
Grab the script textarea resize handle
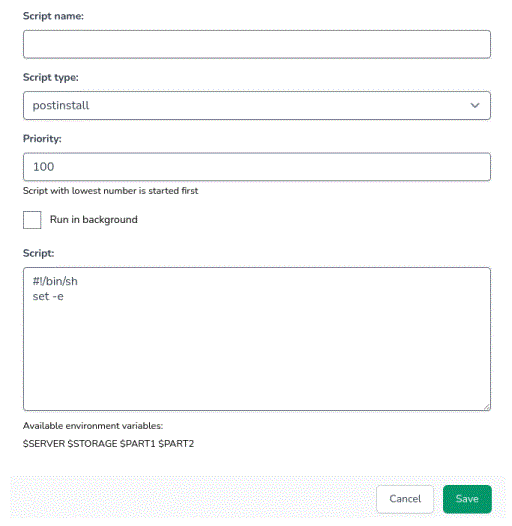[487, 407]
